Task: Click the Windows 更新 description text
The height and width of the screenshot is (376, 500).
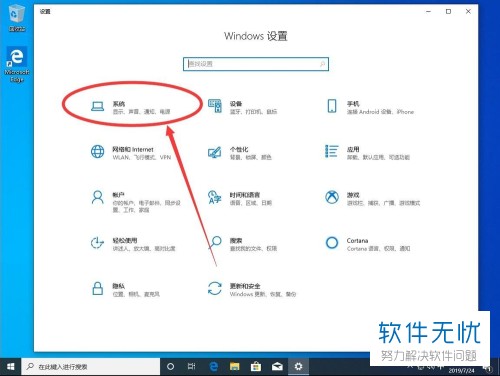Action: pyautogui.click(x=263, y=294)
